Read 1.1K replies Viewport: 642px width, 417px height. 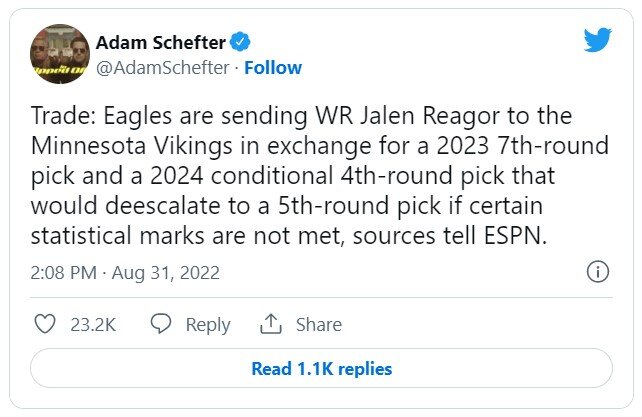321,368
